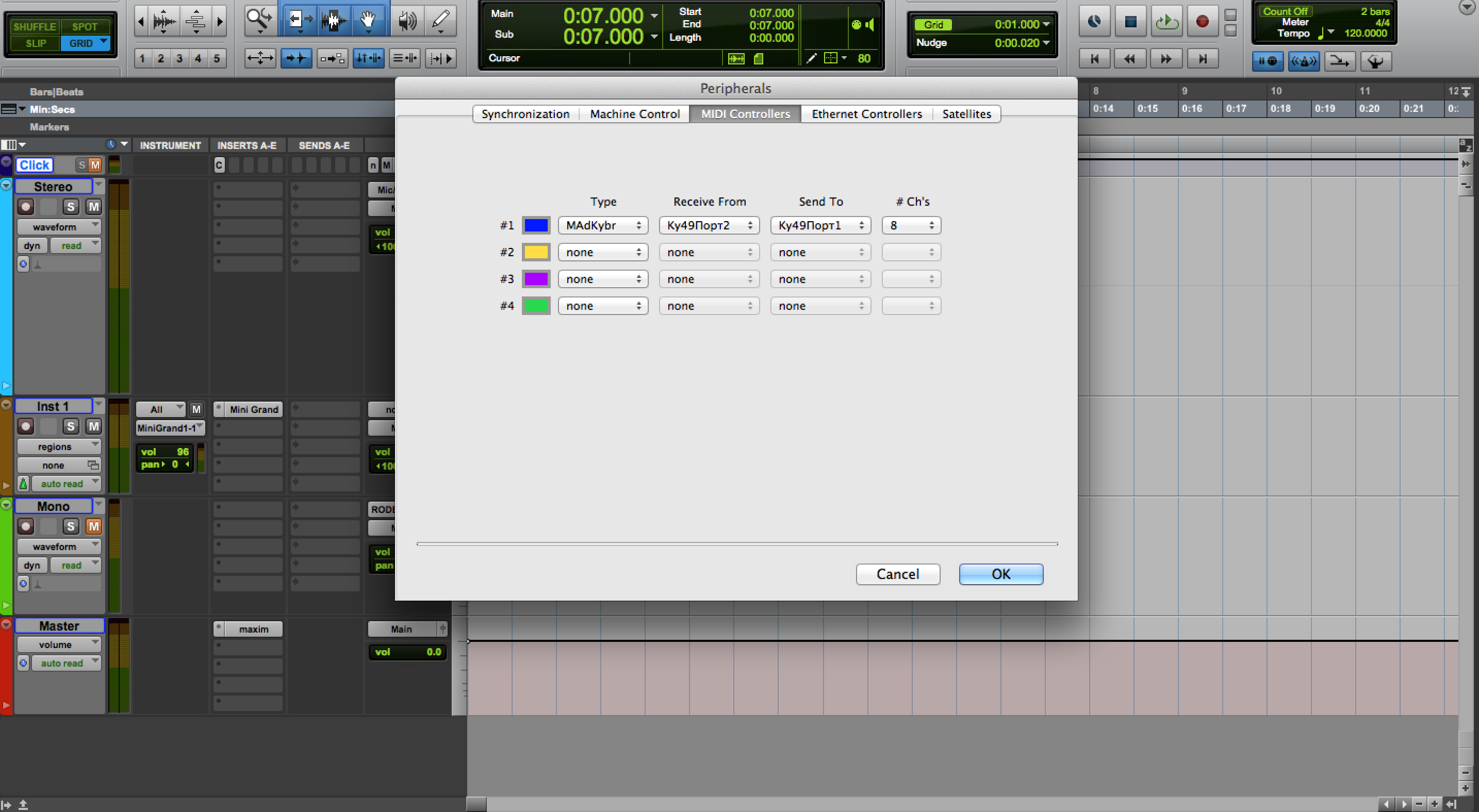Click the Record button in transport
Viewport: 1479px width, 812px height.
click(x=1202, y=22)
